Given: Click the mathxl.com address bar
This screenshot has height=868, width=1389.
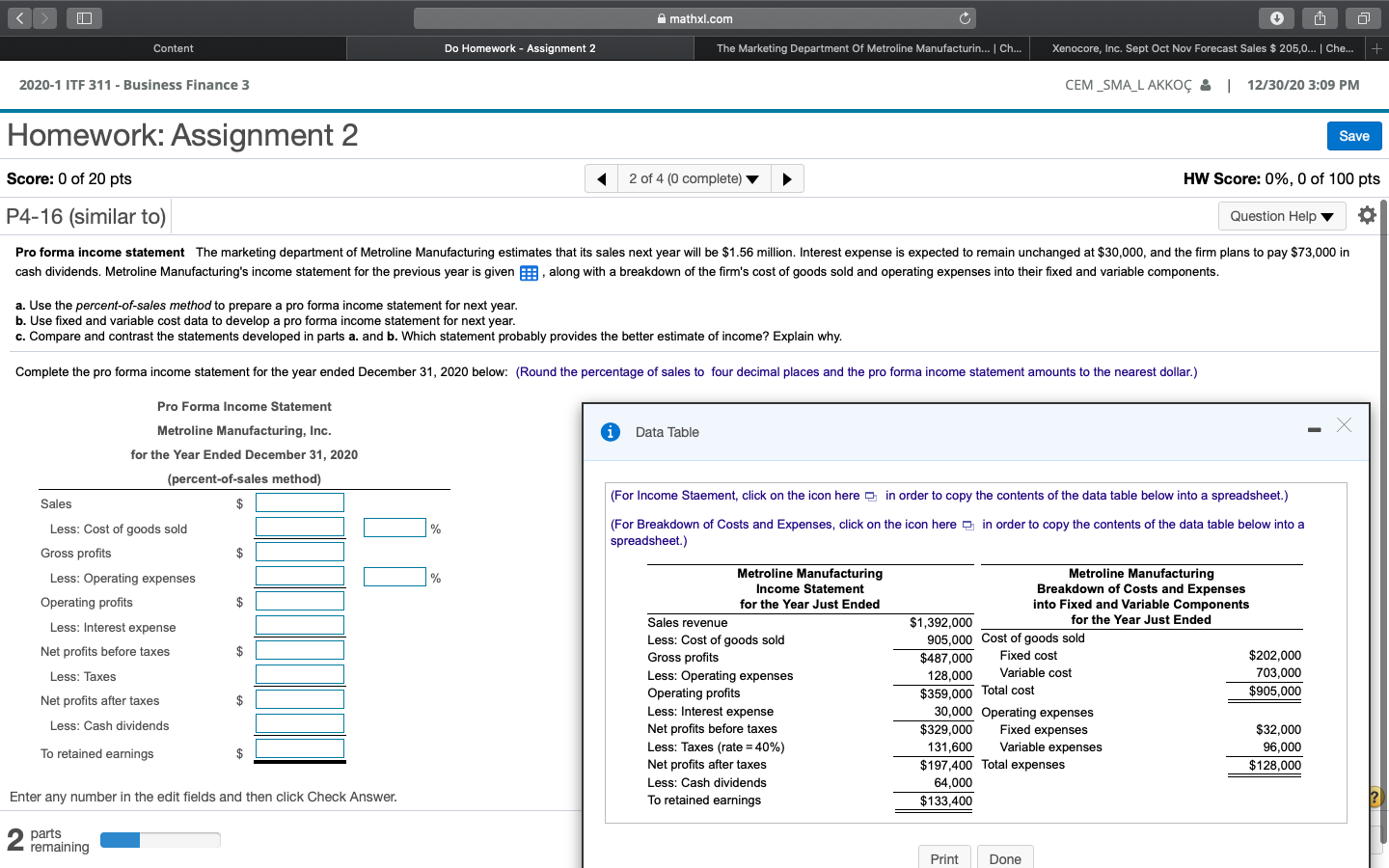Looking at the screenshot, I should pyautogui.click(x=694, y=18).
